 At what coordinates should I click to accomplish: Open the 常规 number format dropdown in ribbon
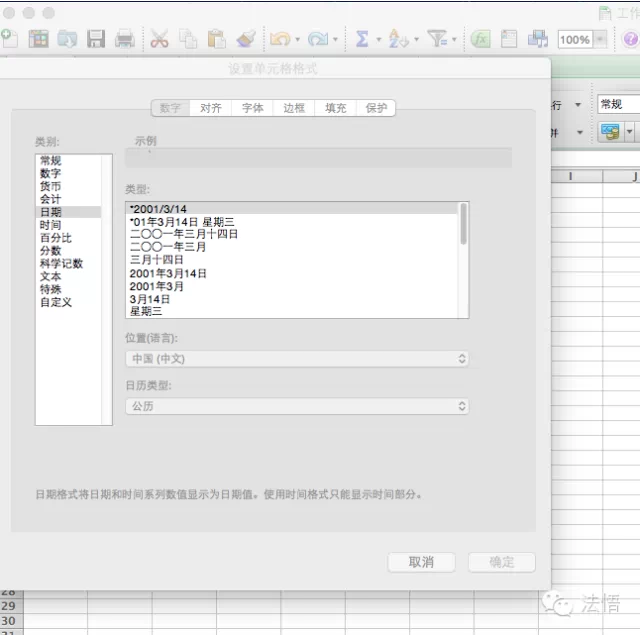(619, 104)
